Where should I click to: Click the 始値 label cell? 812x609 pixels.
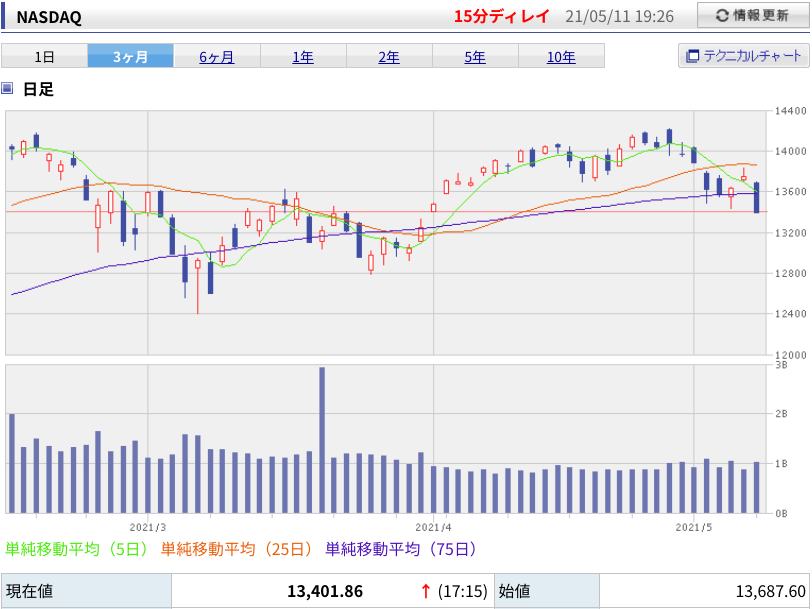click(547, 591)
